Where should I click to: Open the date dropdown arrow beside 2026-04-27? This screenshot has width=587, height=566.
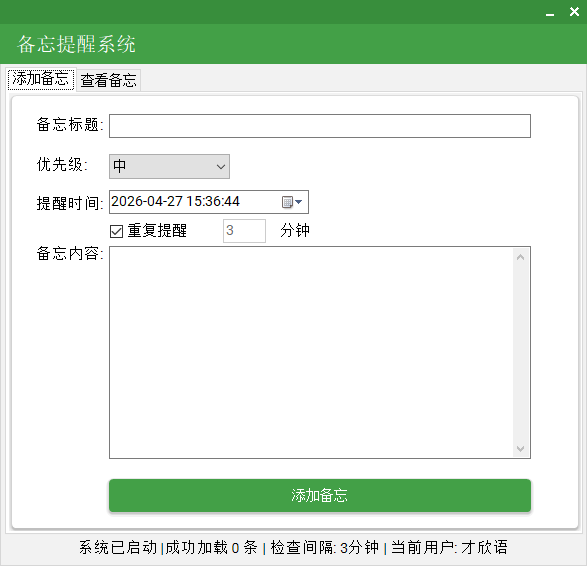[299, 202]
